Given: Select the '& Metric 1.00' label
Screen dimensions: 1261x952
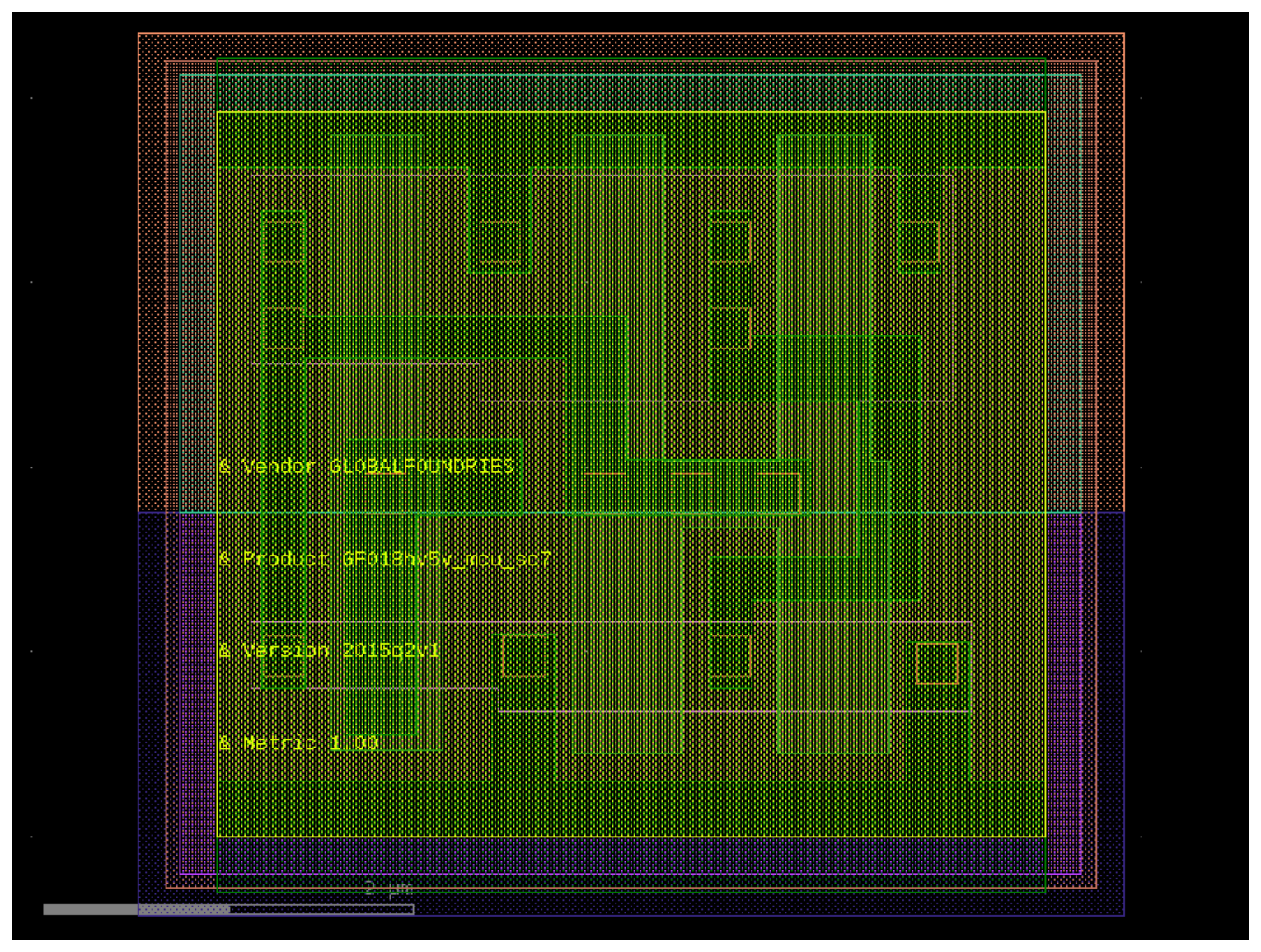Looking at the screenshot, I should pos(298,743).
